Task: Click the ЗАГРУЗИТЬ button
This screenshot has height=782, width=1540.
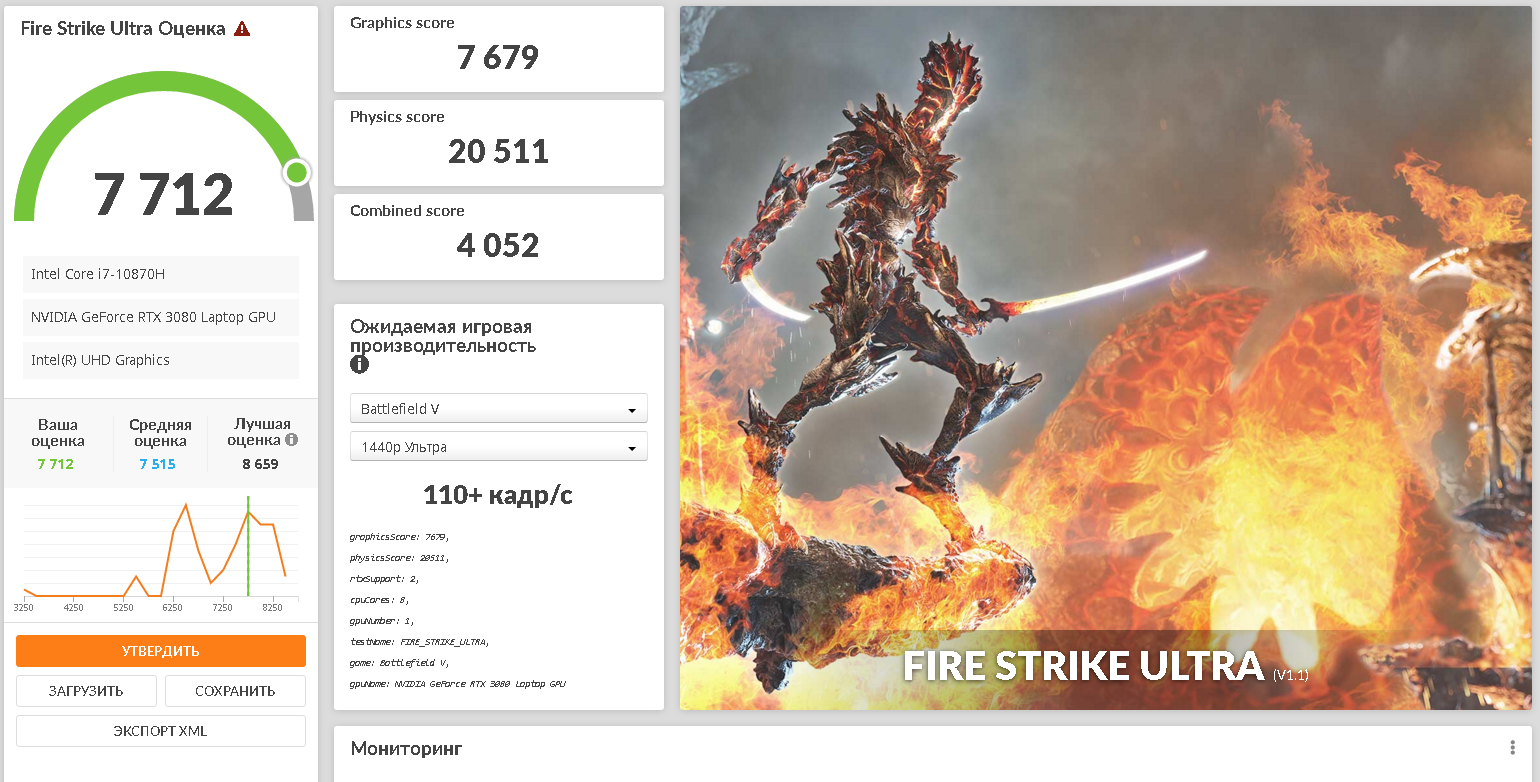Action: (86, 691)
